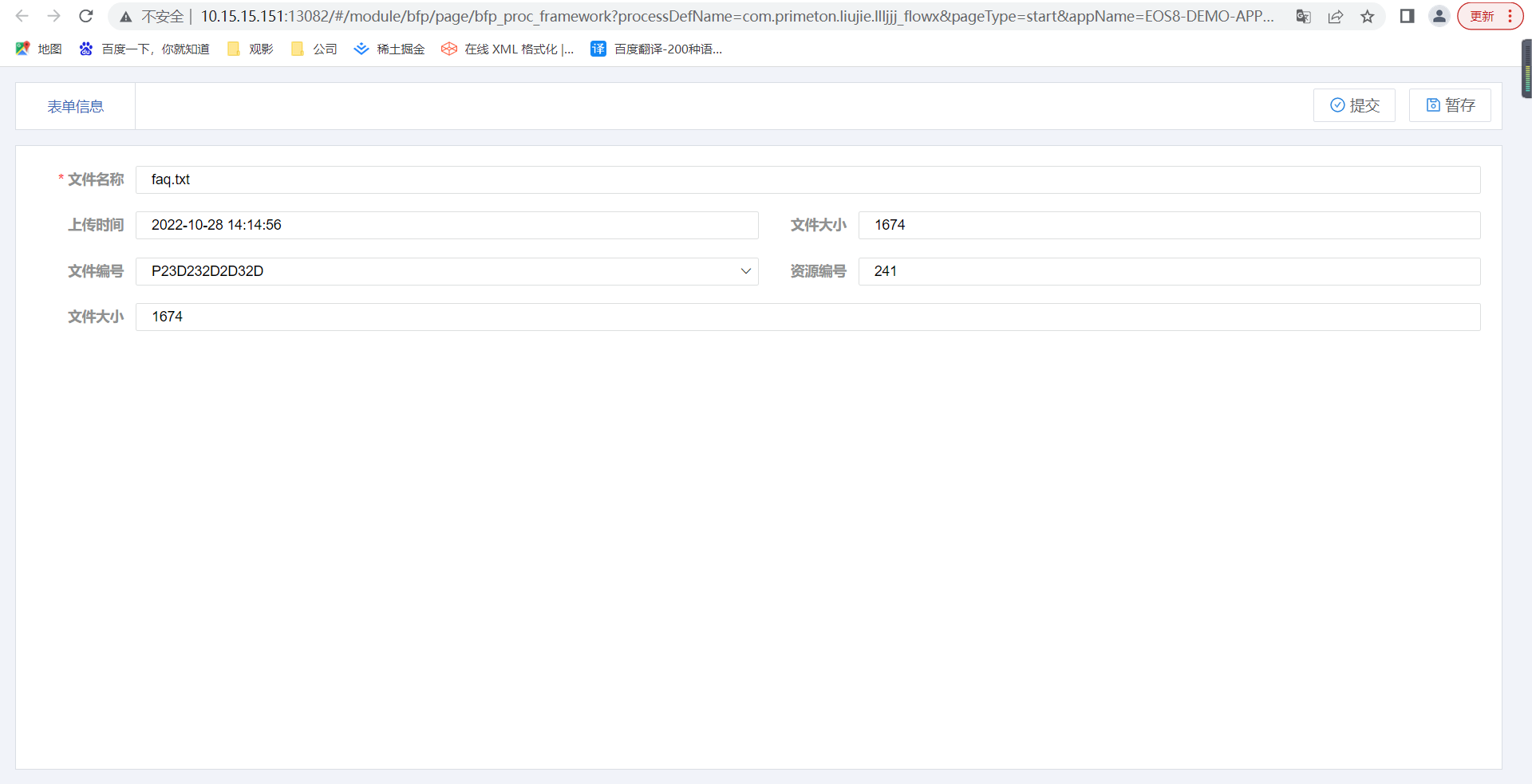
Task: Open the 公司 bookmark folder
Action: coord(314,49)
